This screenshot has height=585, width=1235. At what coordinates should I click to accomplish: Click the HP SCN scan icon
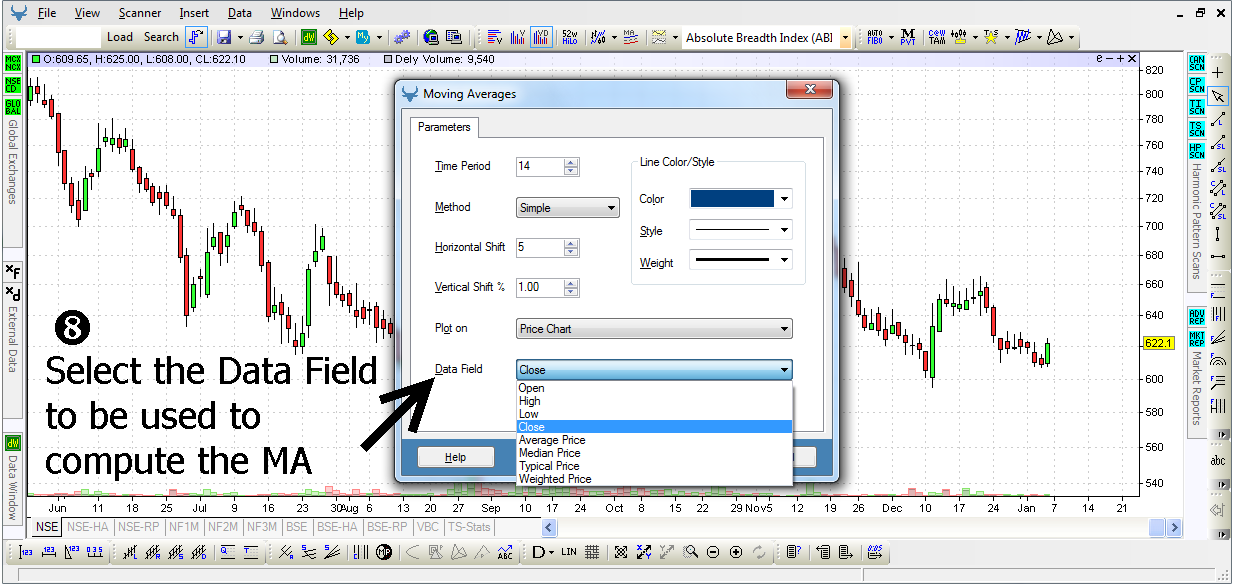(1197, 151)
